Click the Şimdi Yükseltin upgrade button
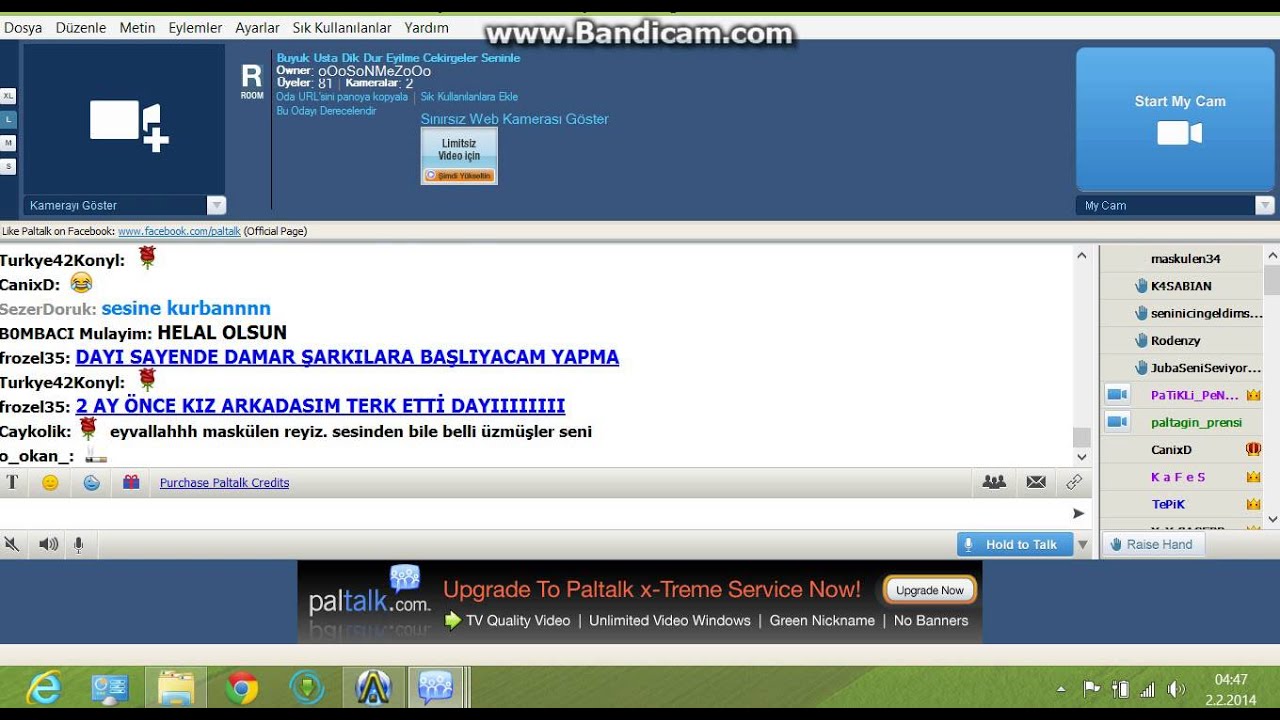 tap(459, 175)
